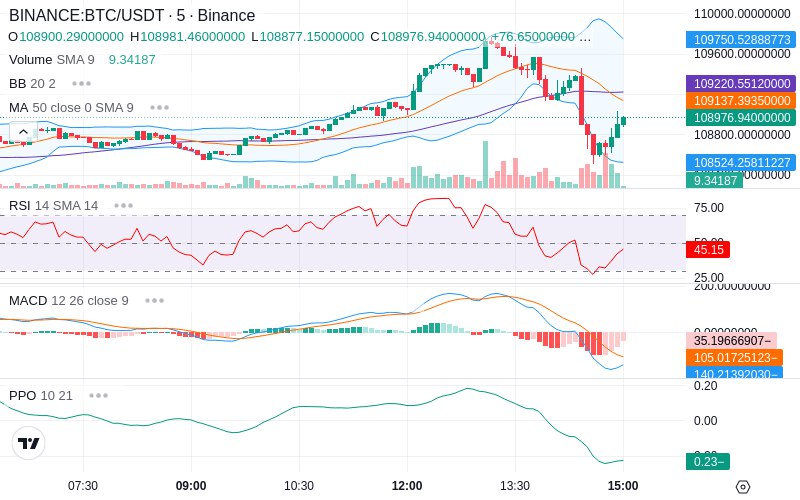This screenshot has width=800, height=500.
Task: Click the 07:30 time axis label
Action: click(x=83, y=486)
